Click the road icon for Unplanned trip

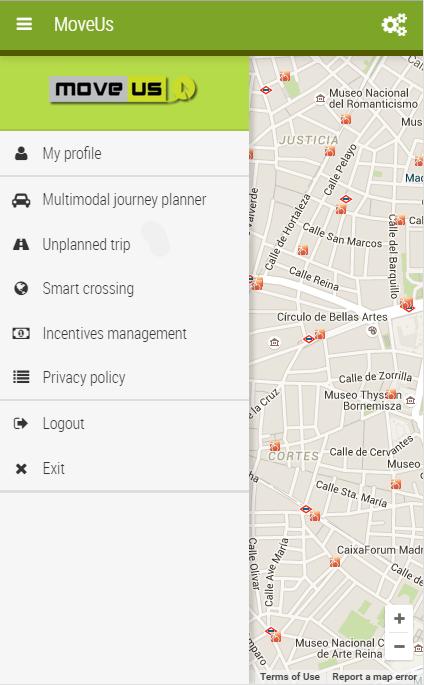click(x=21, y=244)
